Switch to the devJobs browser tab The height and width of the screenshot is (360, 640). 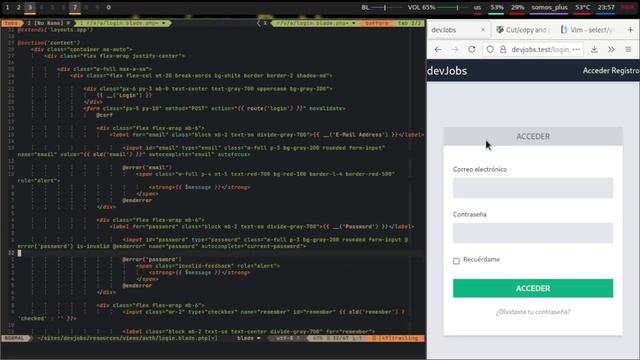coord(458,30)
